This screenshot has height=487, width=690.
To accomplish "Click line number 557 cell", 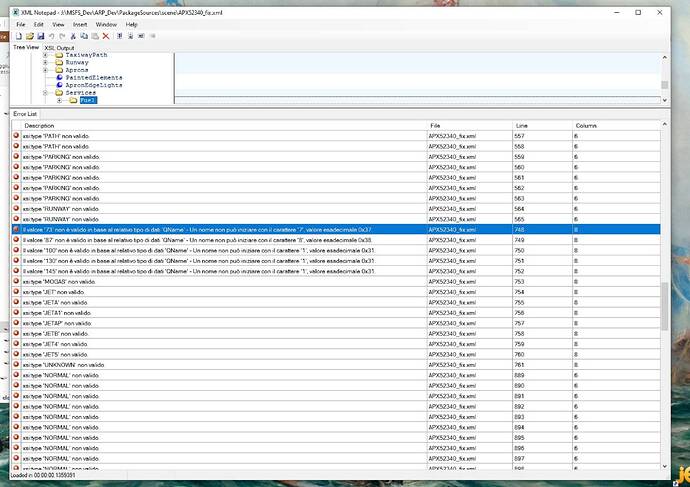I will [x=542, y=136].
